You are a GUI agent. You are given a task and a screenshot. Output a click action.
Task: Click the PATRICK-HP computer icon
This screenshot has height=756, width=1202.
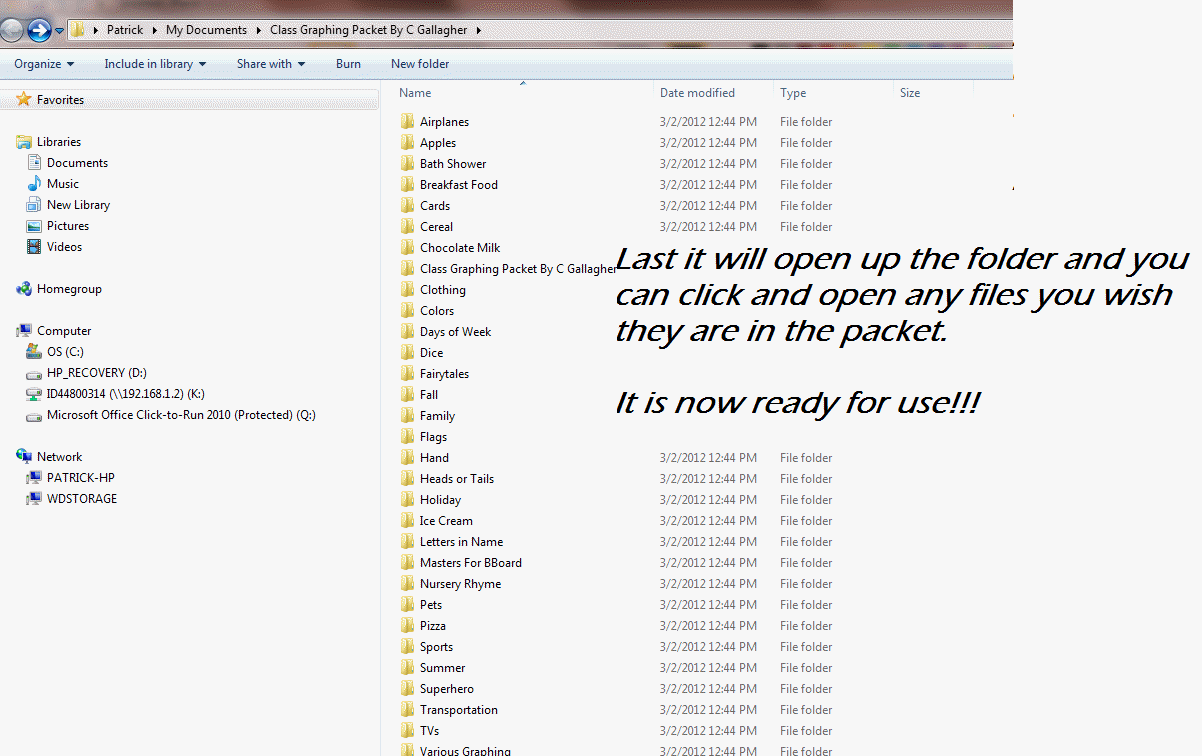[x=34, y=478]
